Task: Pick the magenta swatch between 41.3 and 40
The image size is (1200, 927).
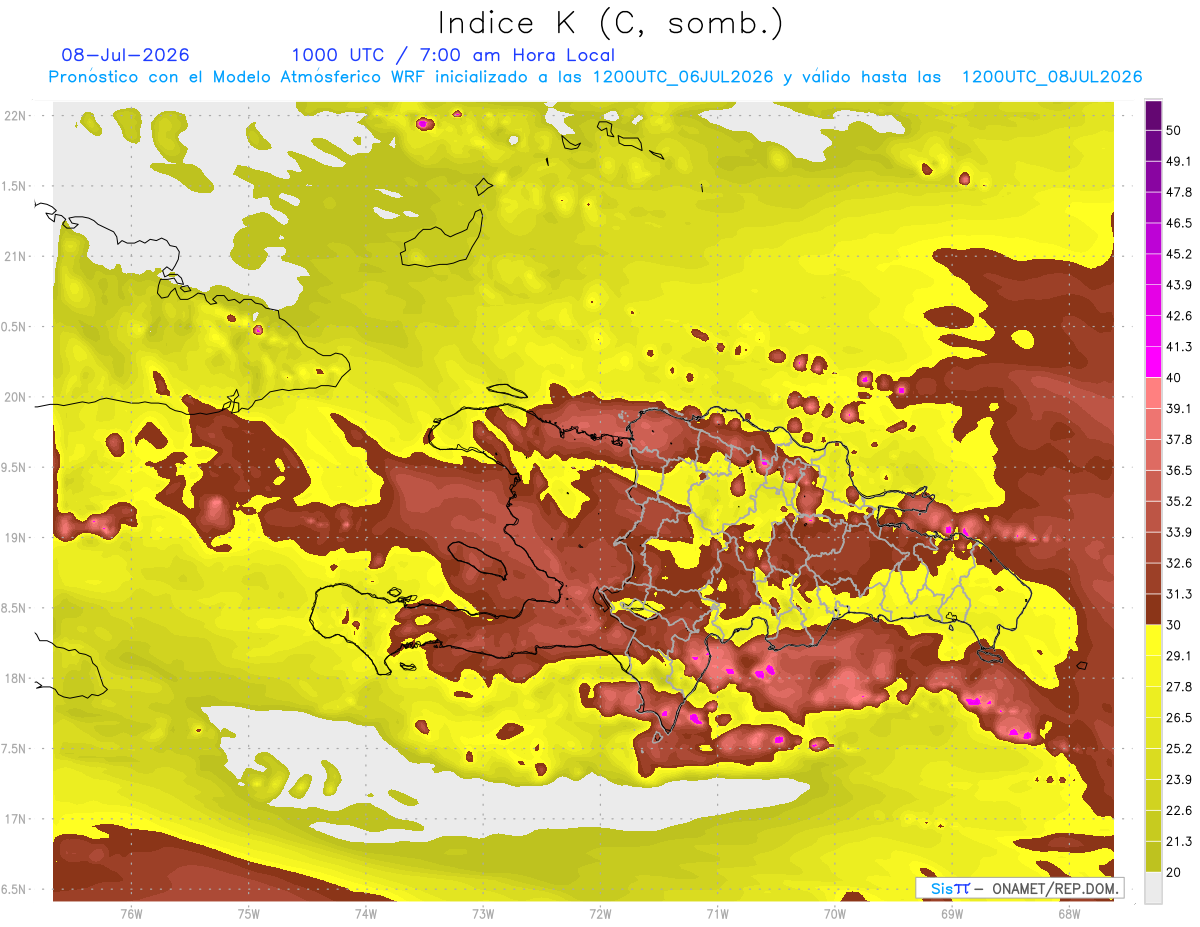Action: click(1153, 363)
